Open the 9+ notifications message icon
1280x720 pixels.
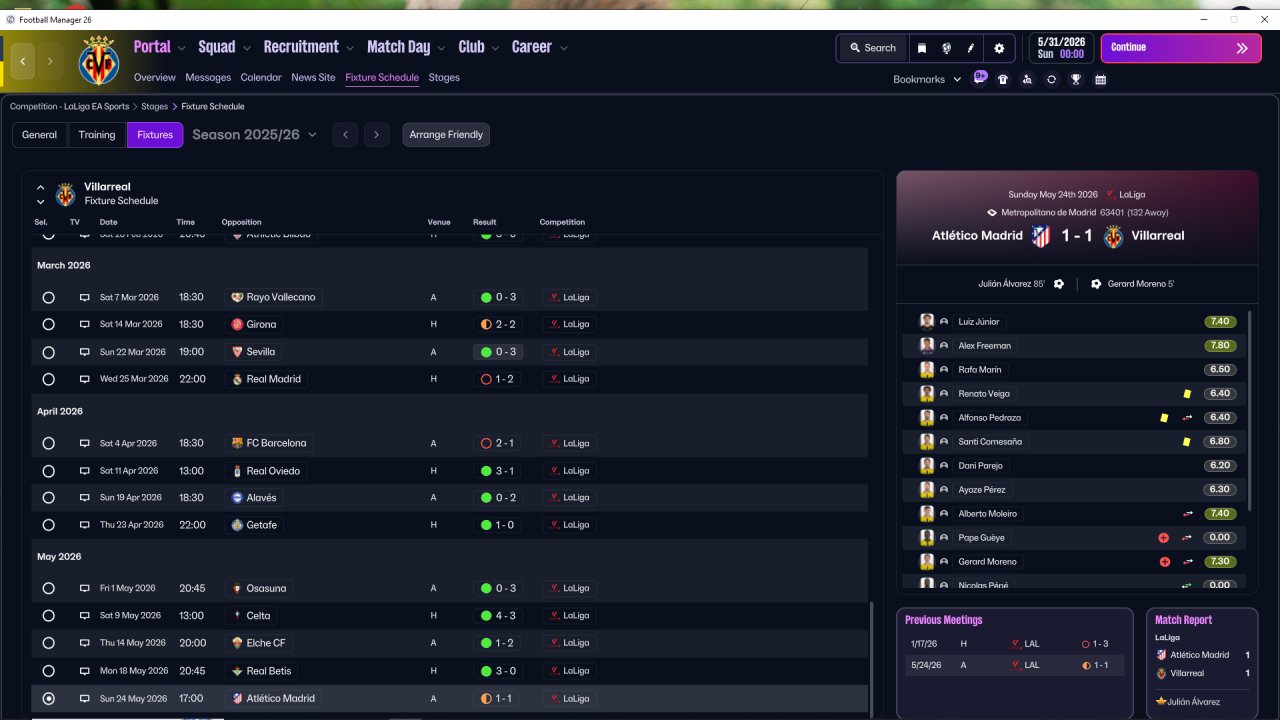(x=980, y=79)
